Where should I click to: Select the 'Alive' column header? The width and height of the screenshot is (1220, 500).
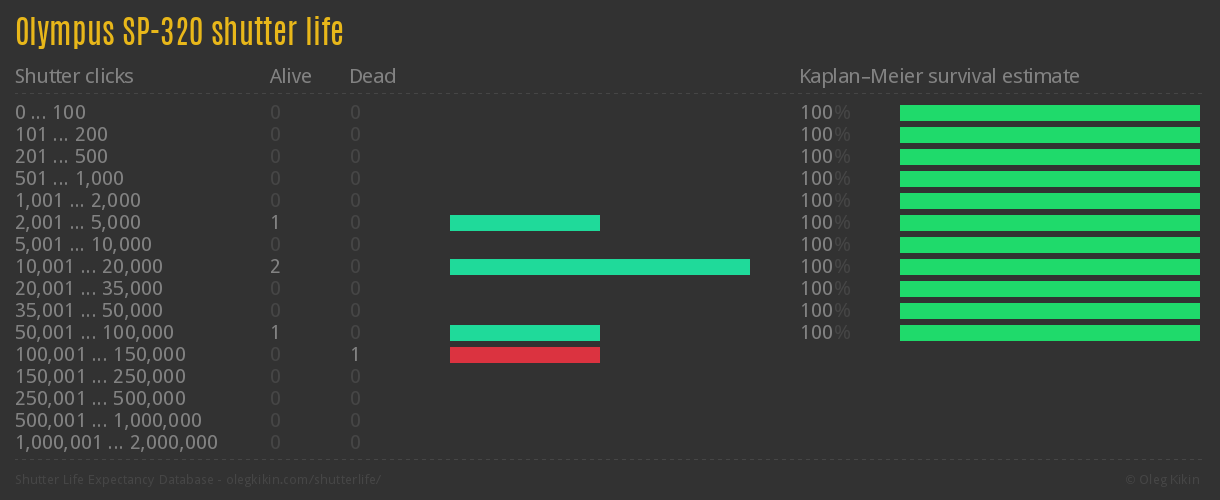pos(290,77)
